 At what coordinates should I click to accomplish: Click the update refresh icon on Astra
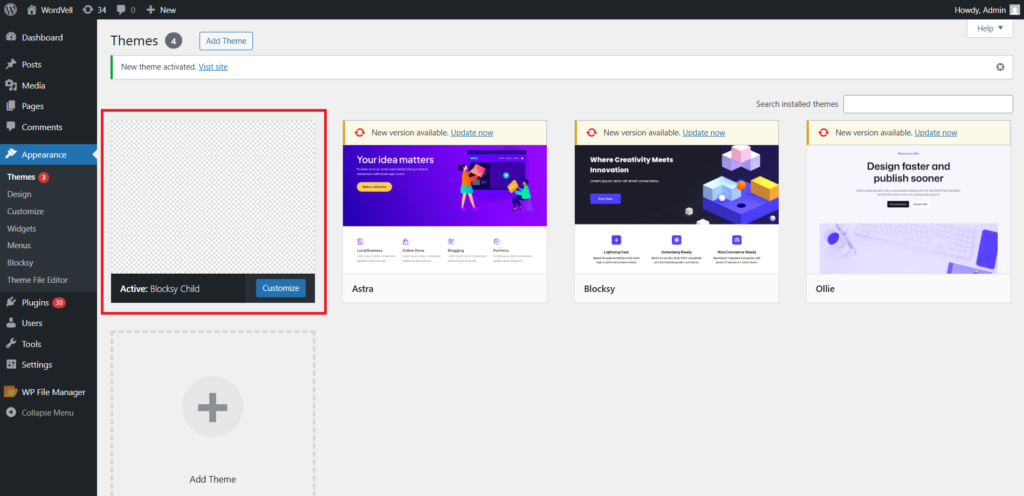(359, 132)
